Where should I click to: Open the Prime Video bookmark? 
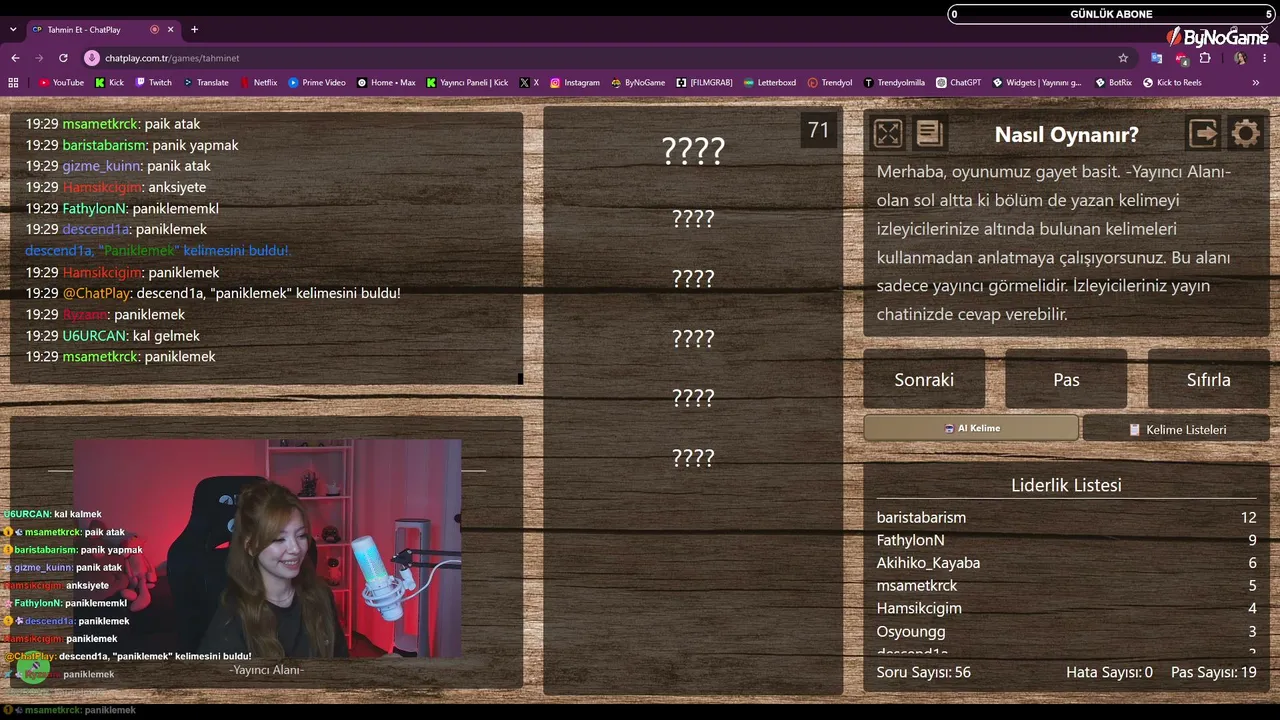(317, 83)
